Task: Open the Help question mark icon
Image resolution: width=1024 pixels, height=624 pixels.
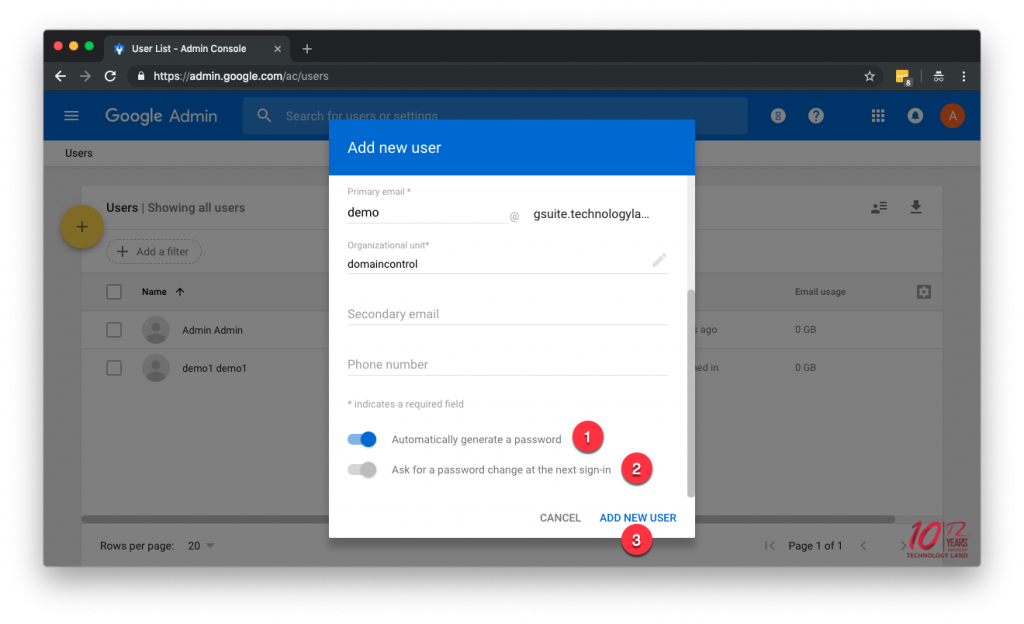Action: (x=816, y=115)
